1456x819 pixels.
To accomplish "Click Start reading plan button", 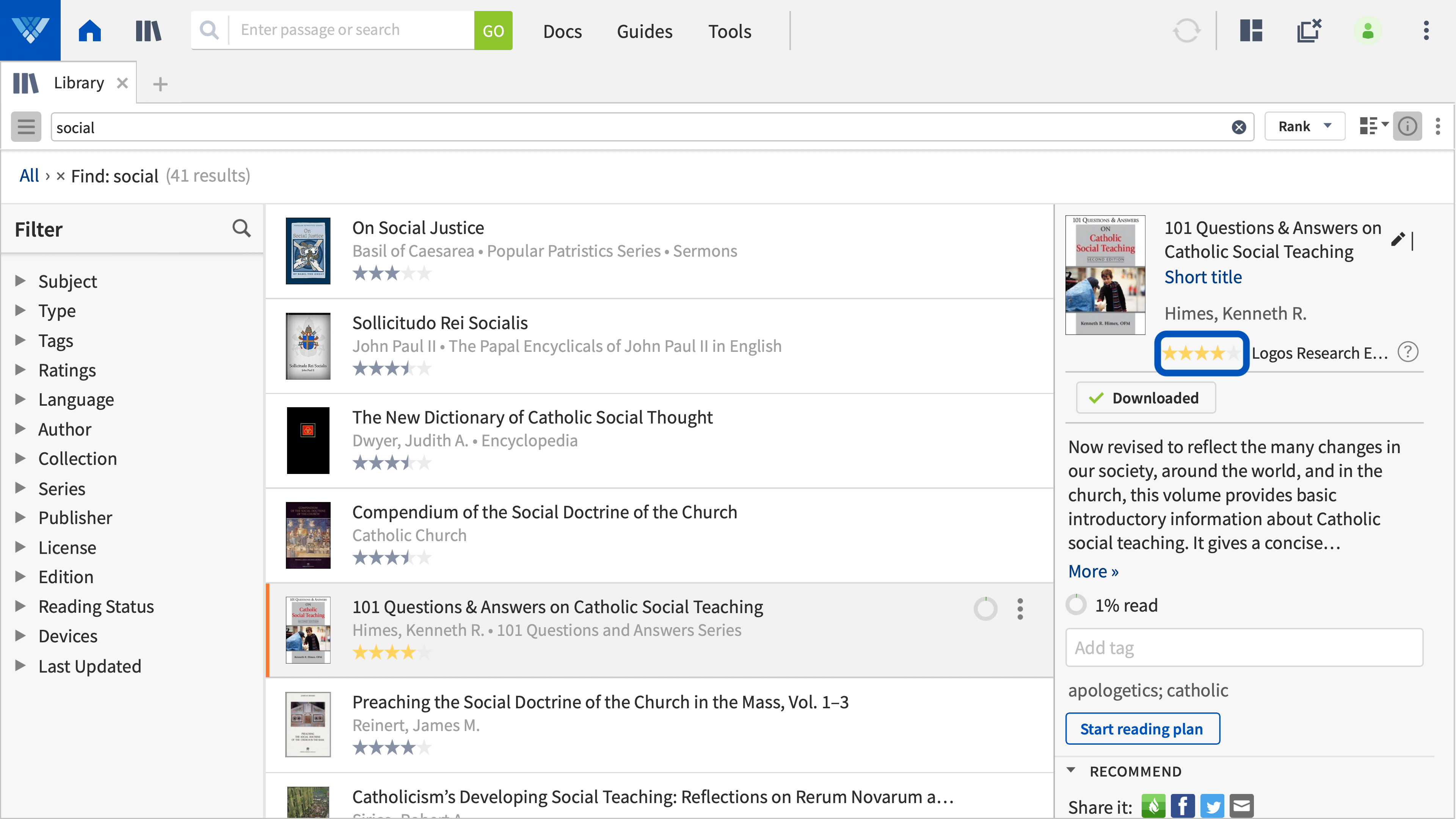I will pos(1142,729).
